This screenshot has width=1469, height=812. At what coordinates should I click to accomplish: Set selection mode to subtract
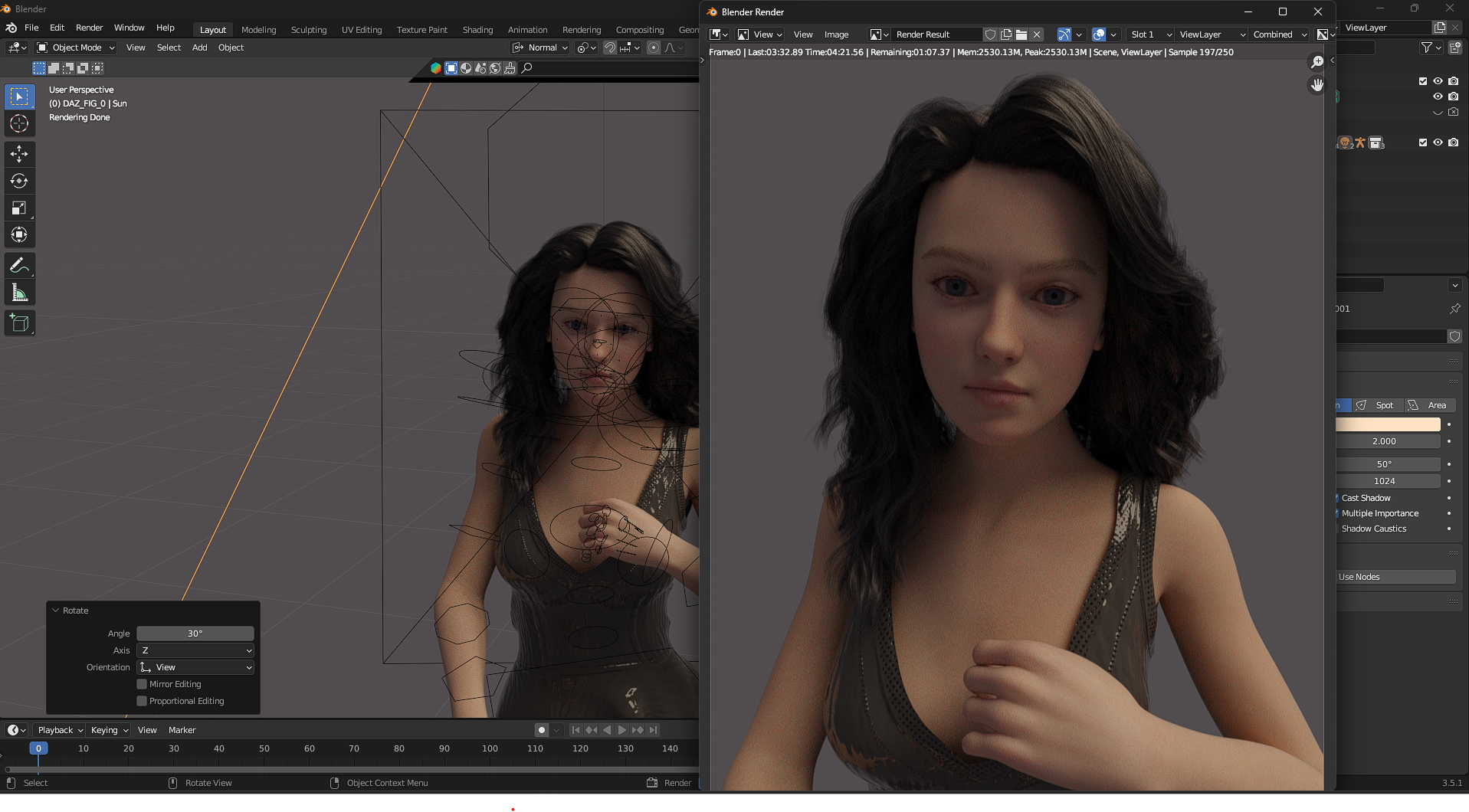[68, 68]
